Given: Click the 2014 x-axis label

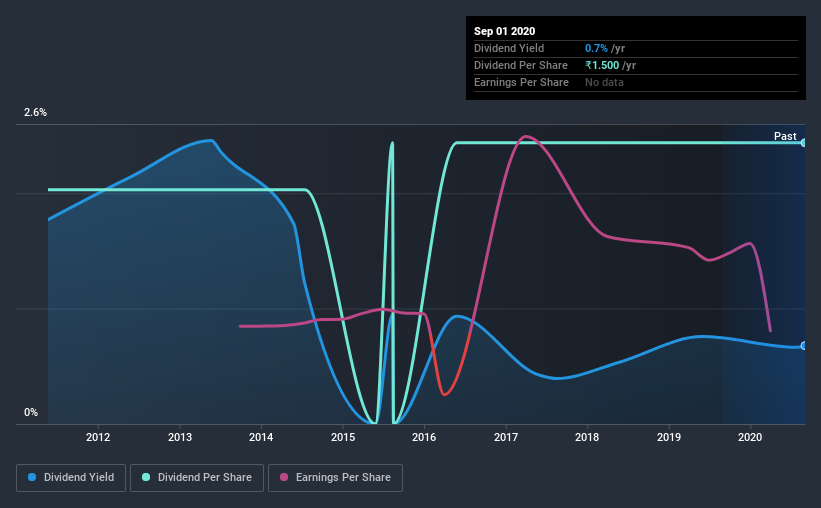Looking at the screenshot, I should (x=261, y=437).
